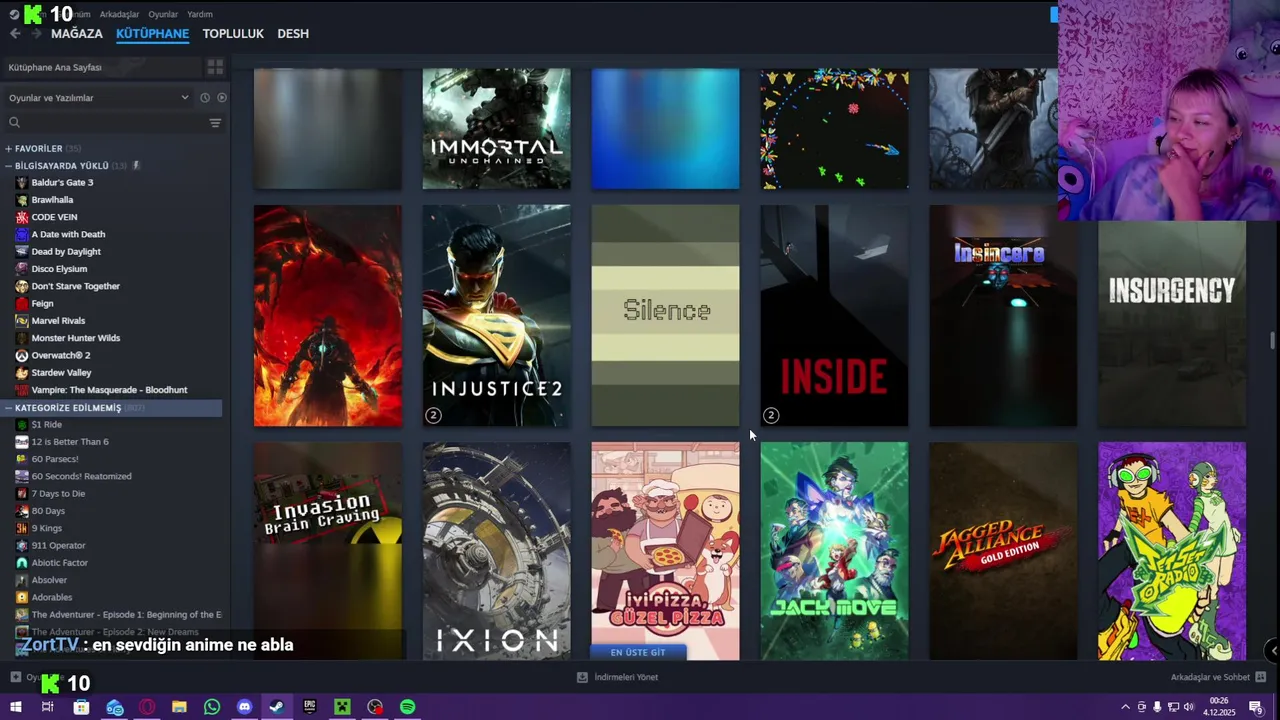
Task: Open Insincere game cover
Action: coord(1003,316)
